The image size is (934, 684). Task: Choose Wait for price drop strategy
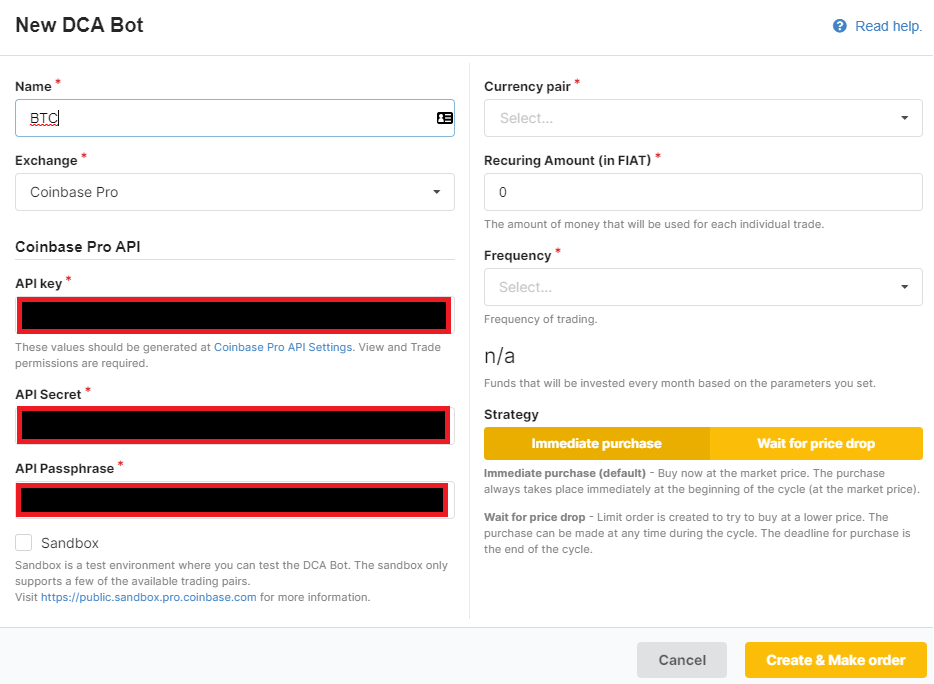[816, 443]
